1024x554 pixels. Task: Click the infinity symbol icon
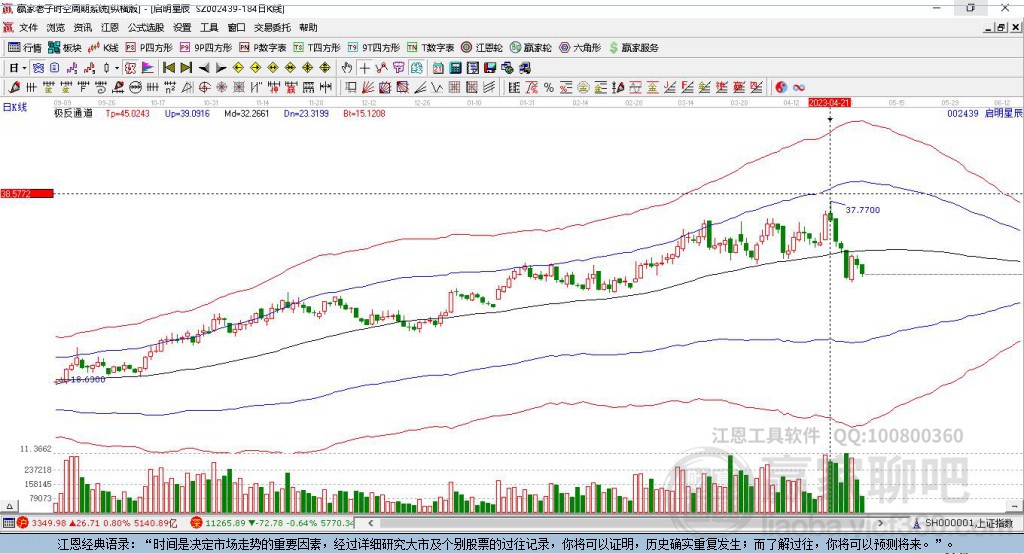coord(799,88)
